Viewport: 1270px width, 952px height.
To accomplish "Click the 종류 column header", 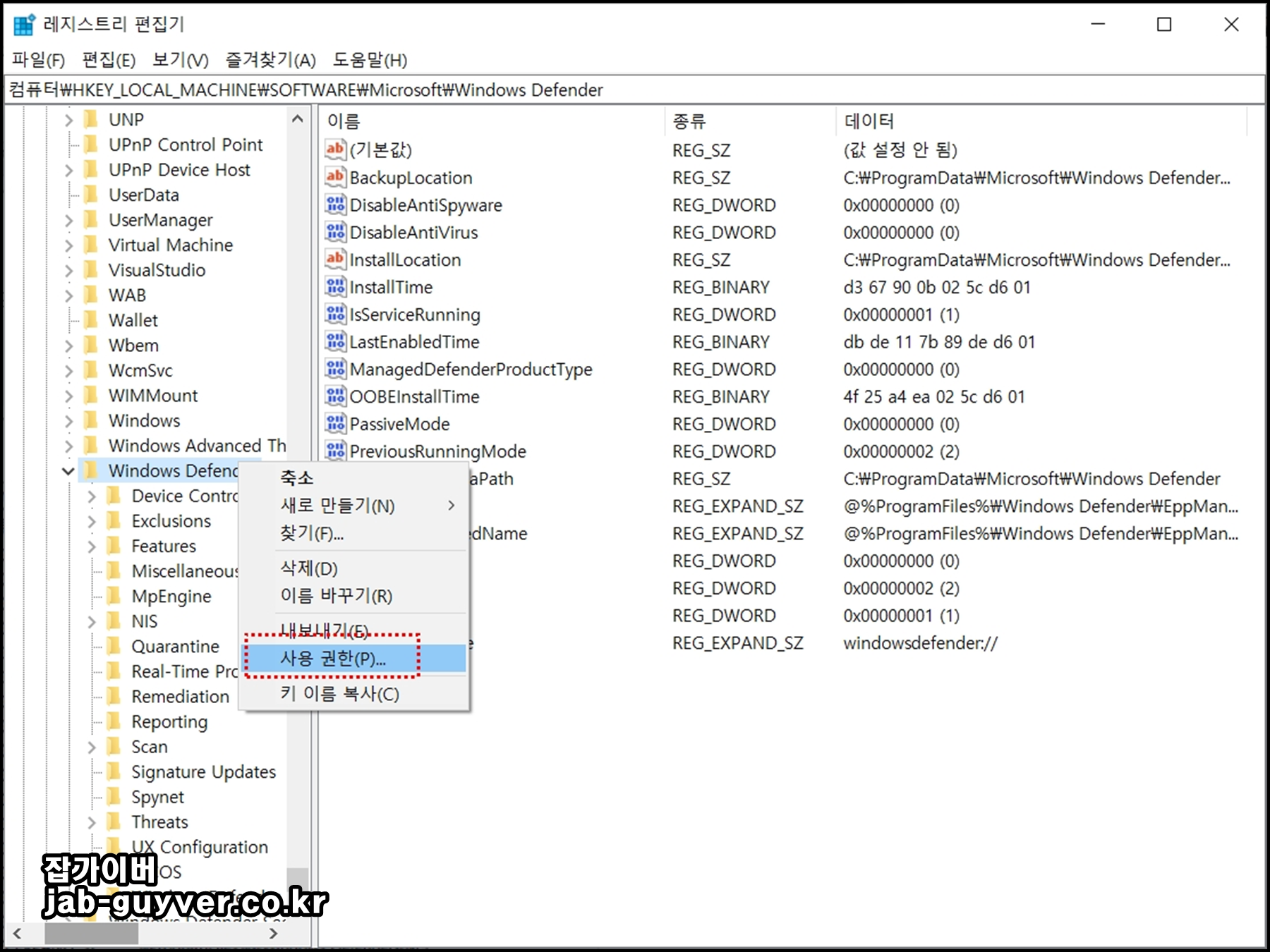I will coord(750,121).
